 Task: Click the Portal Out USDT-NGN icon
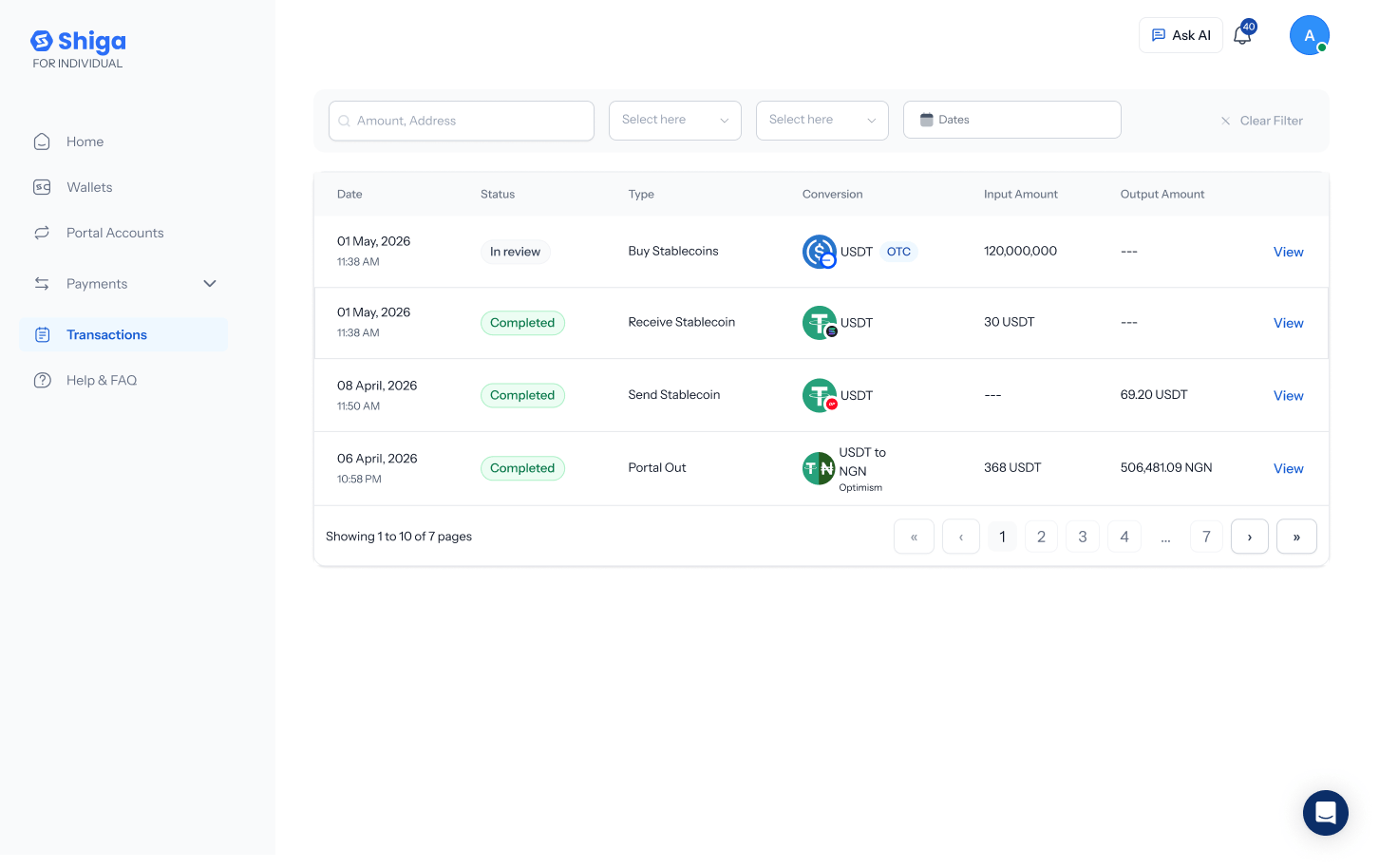coord(819,468)
